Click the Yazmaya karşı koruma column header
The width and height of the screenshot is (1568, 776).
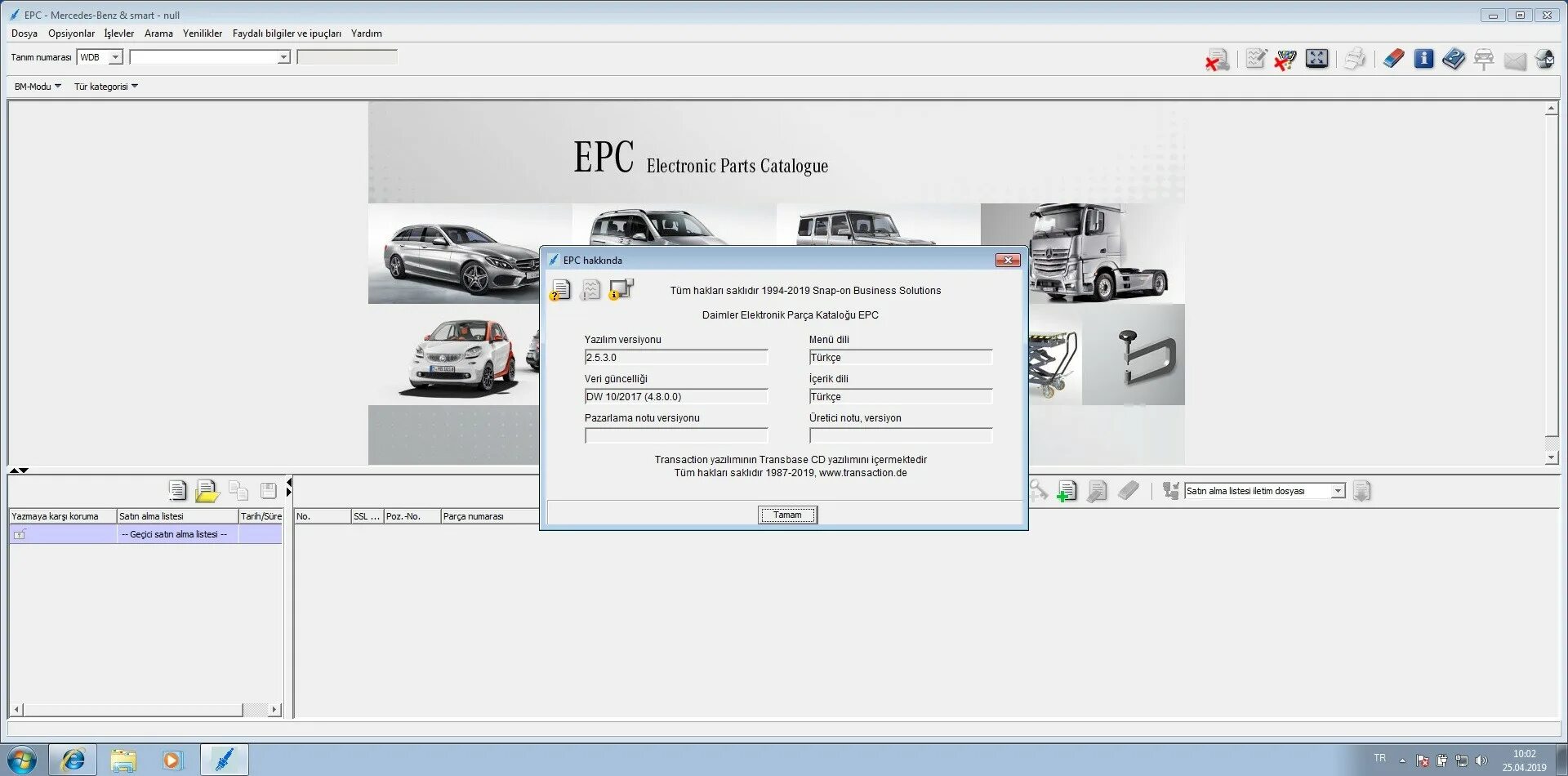63,516
